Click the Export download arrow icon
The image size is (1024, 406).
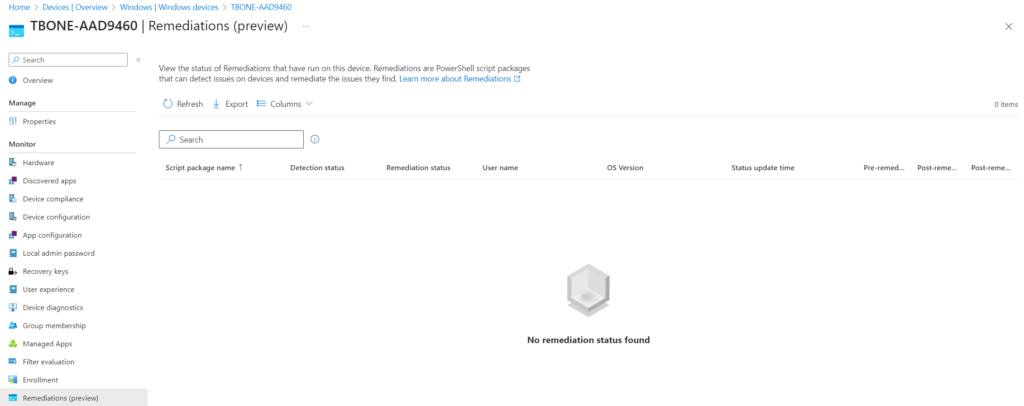tap(217, 104)
